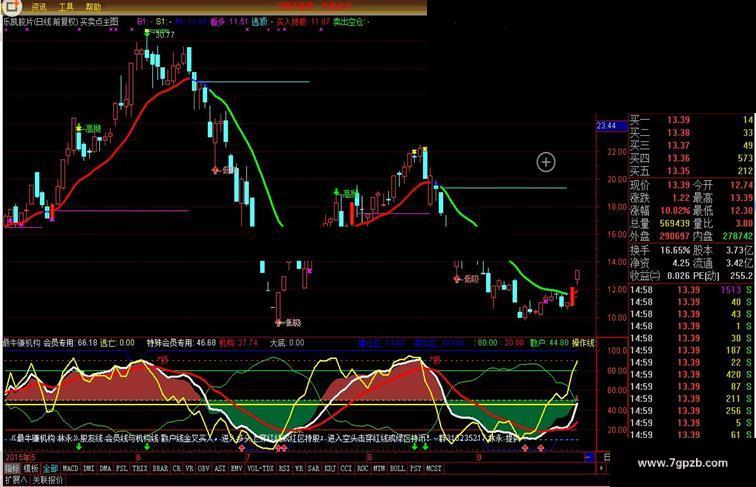Image resolution: width=756 pixels, height=487 pixels.
Task: Select the BRAR indicator
Action: click(x=160, y=468)
